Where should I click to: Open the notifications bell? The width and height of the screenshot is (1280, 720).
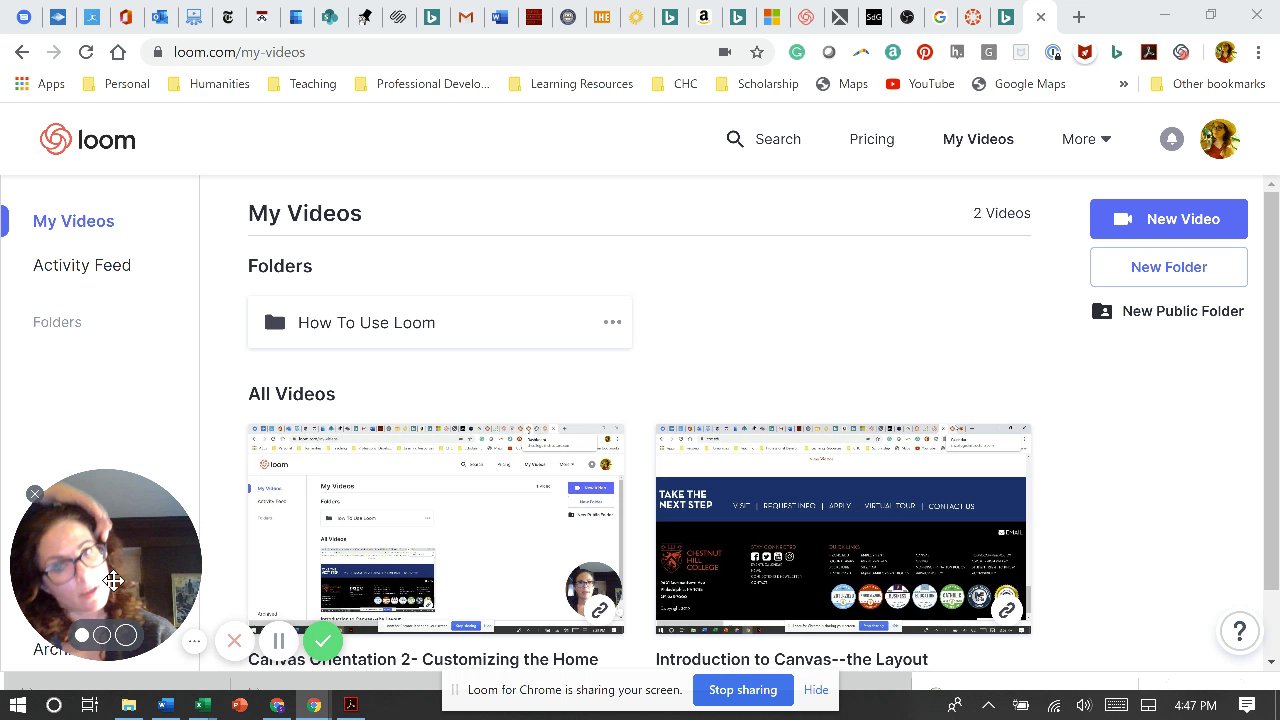pyautogui.click(x=1171, y=139)
